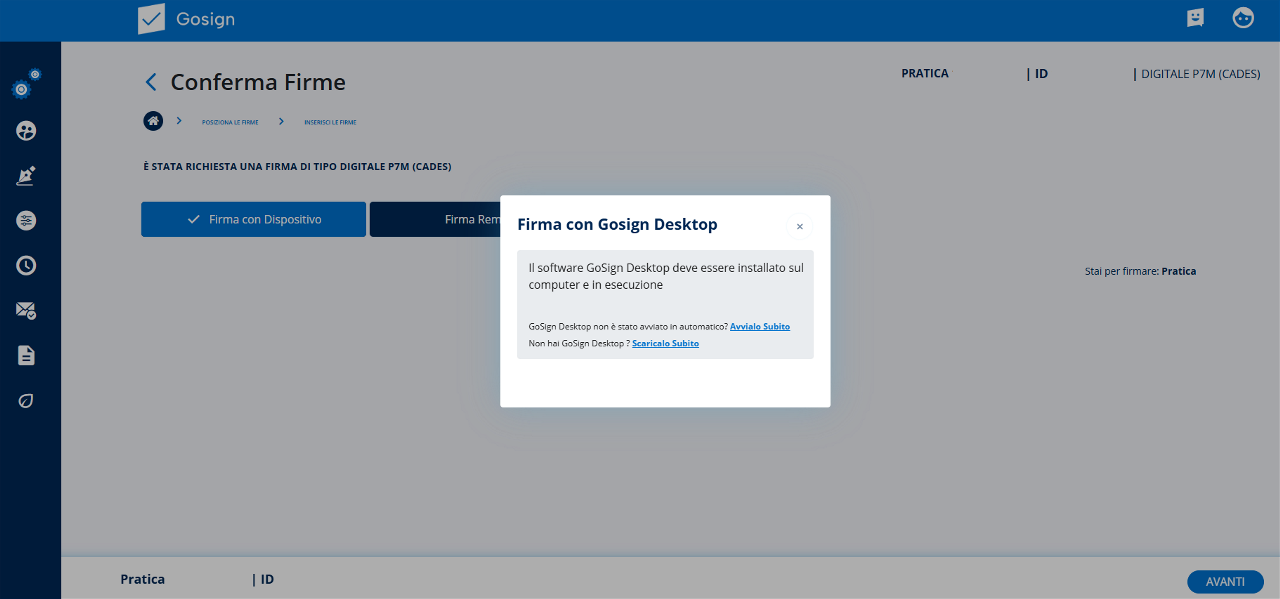This screenshot has width=1280, height=599.
Task: Click the clock history icon in sidebar
Action: click(26, 266)
